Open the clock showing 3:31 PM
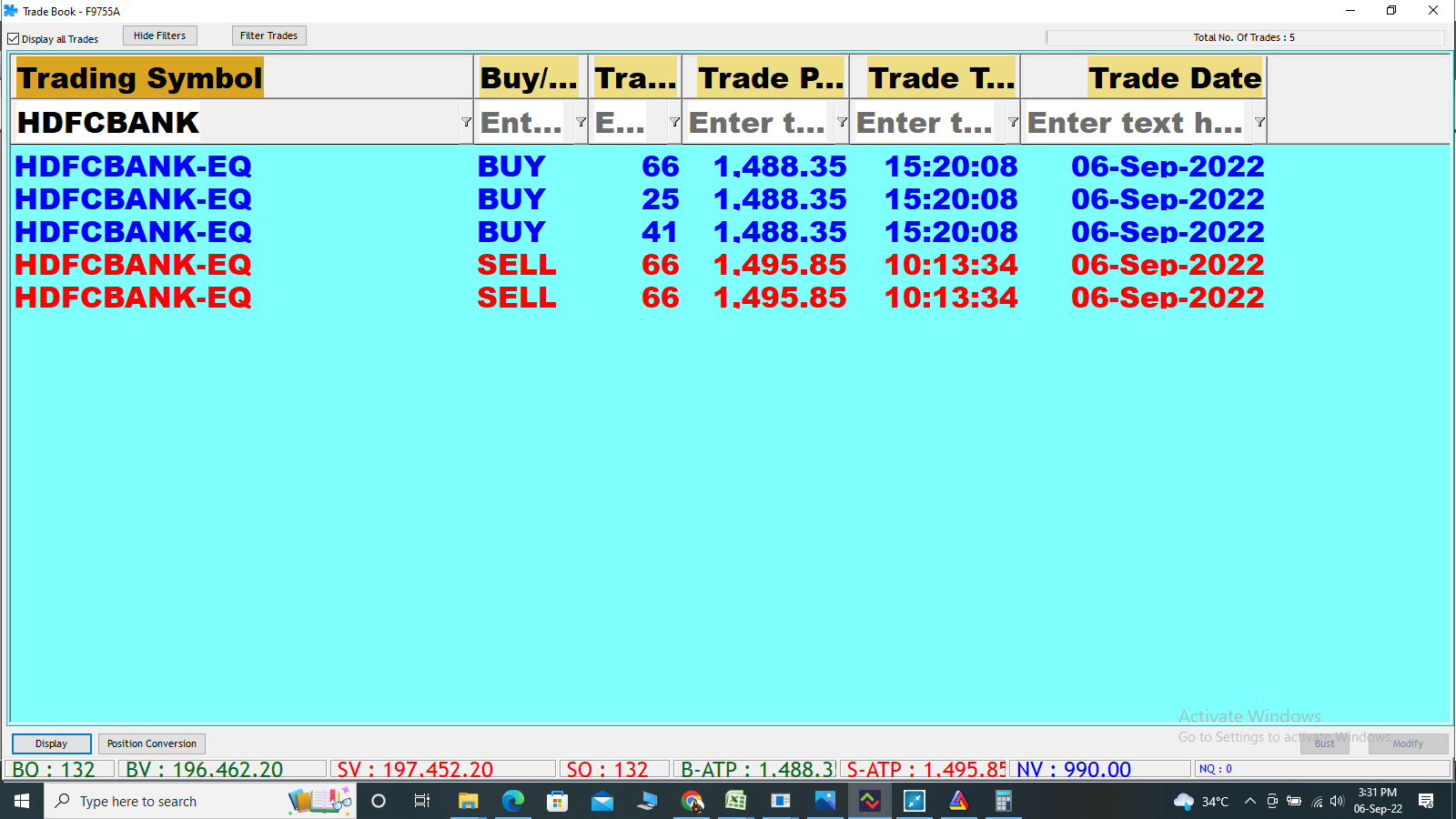The image size is (1456, 819). click(x=1378, y=801)
